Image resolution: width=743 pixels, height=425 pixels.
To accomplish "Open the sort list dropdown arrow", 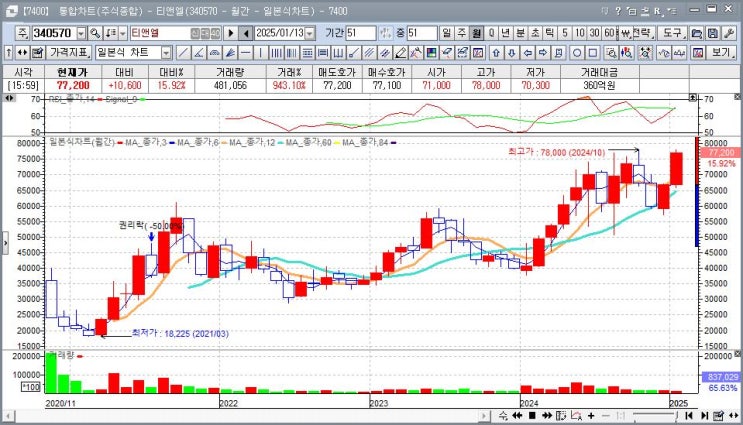I will [x=123, y=33].
